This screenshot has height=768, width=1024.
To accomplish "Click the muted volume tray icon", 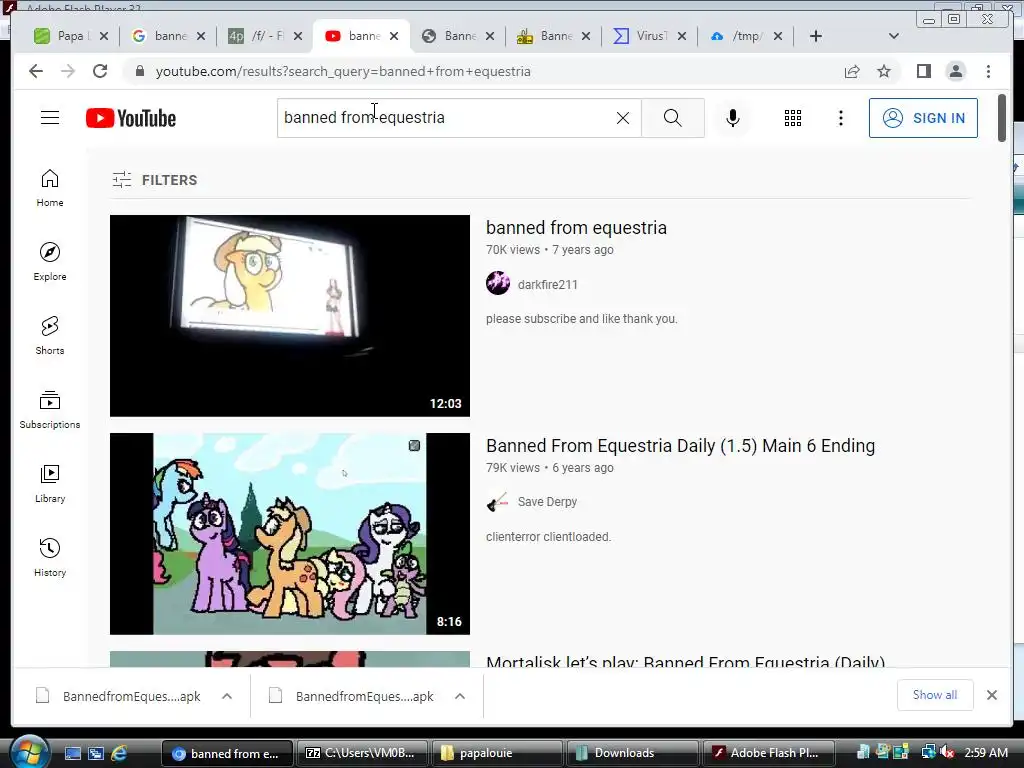I will 948,753.
